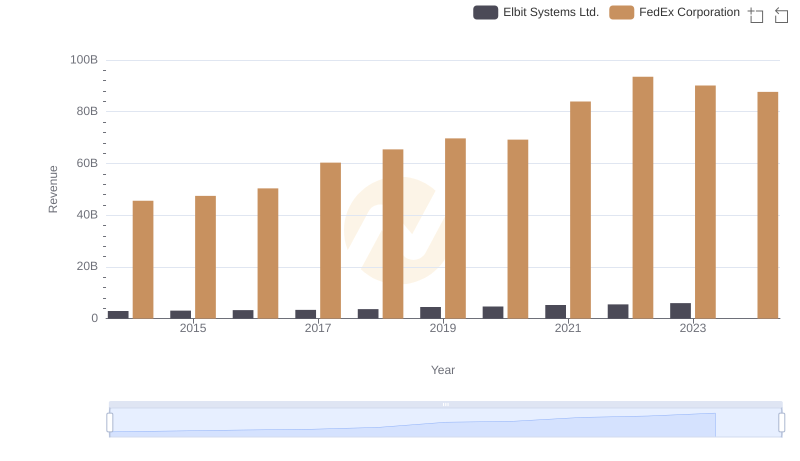Screen dimensions: 800x461
Task: Grab the left handle of the zoom slider
Action: pyautogui.click(x=110, y=423)
